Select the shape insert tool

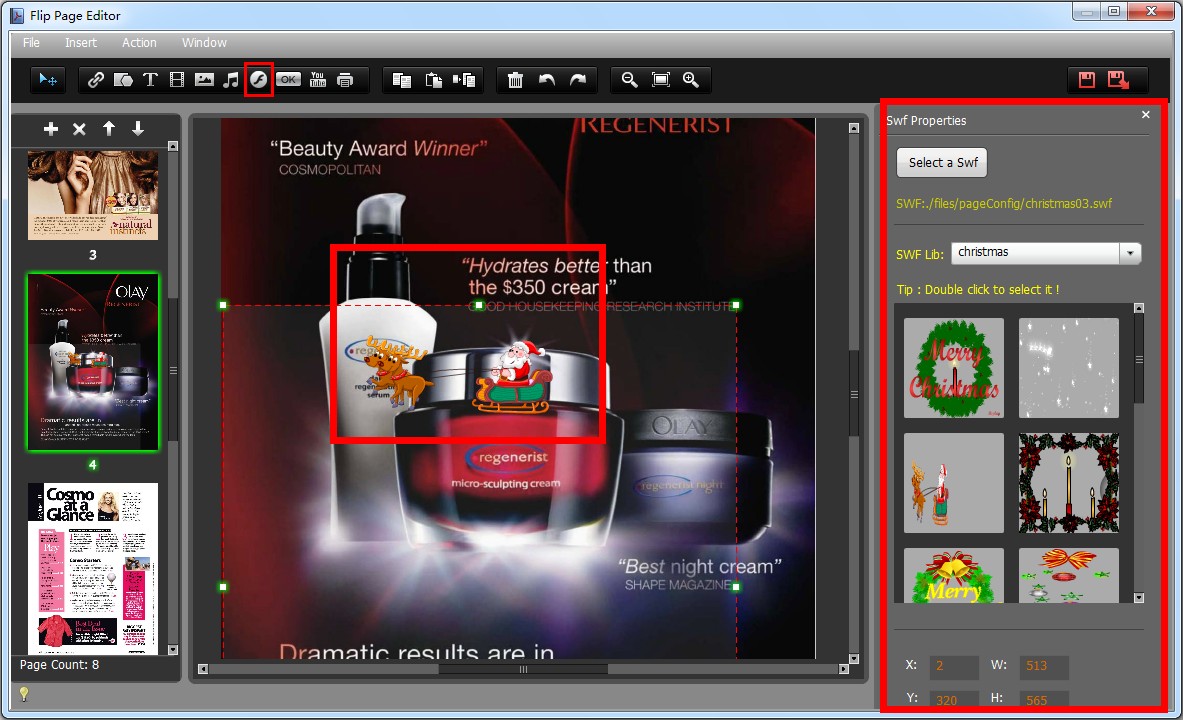pyautogui.click(x=123, y=79)
